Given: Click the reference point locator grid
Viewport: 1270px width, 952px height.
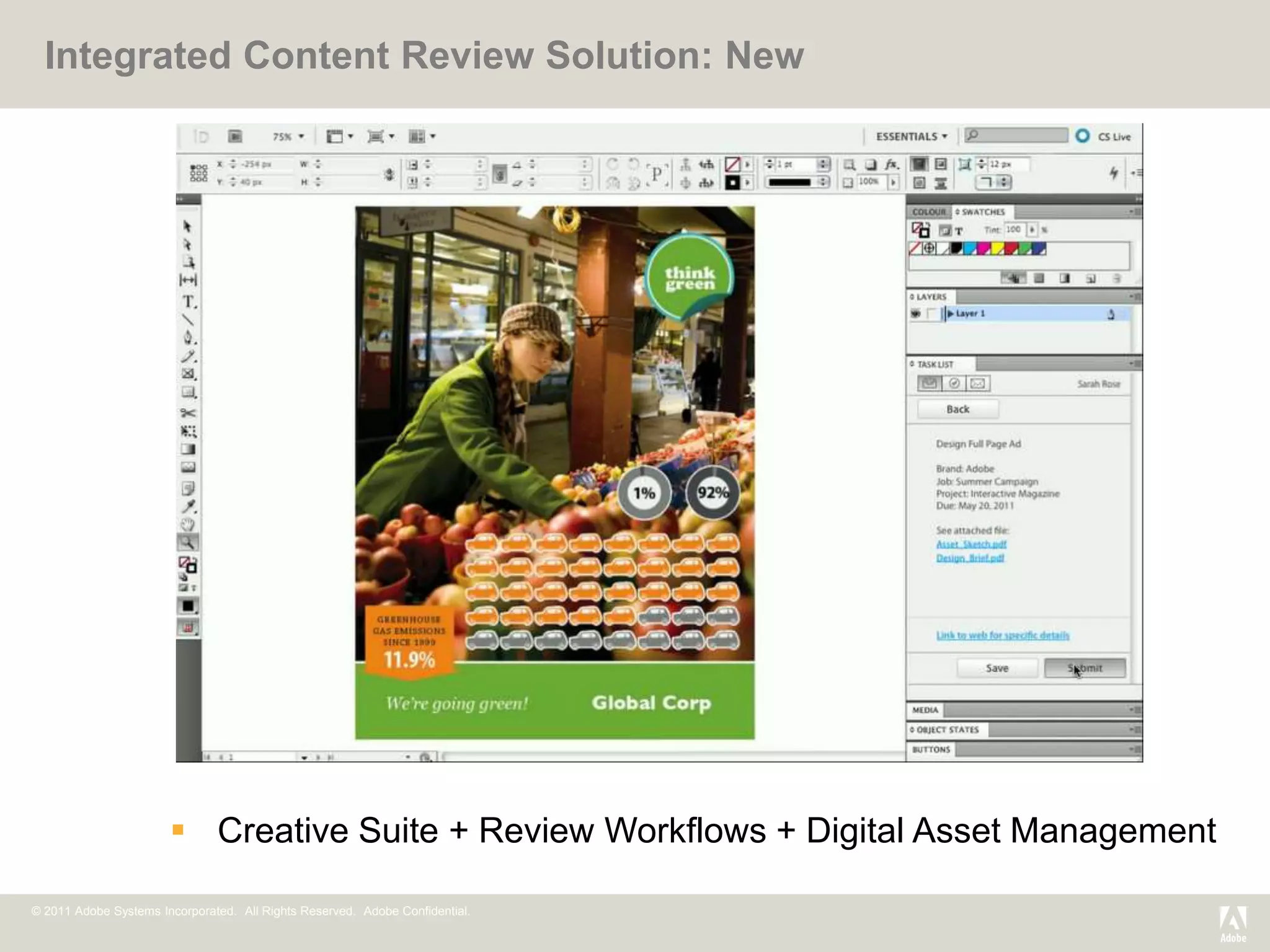Looking at the screenshot, I should tap(198, 173).
